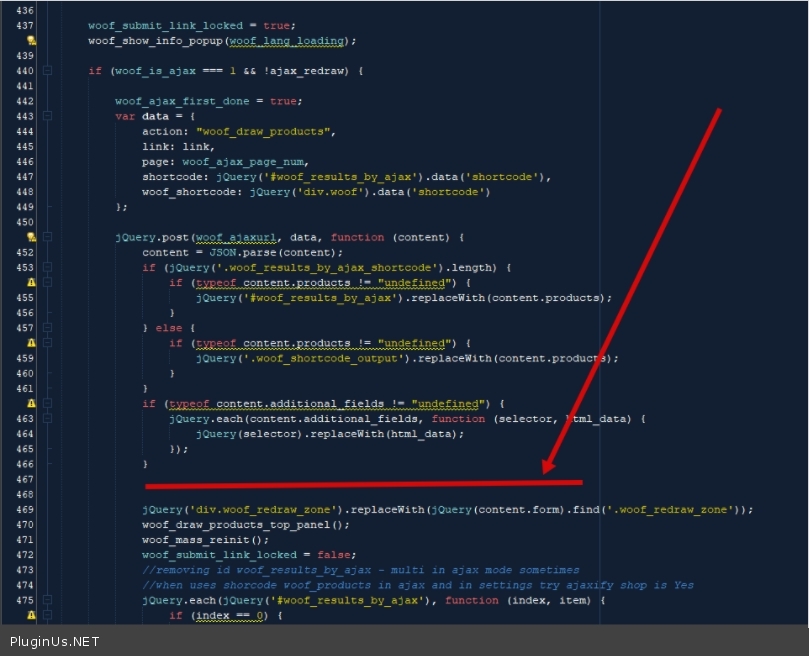Click warning icon on content.additional_fields line

31,403
